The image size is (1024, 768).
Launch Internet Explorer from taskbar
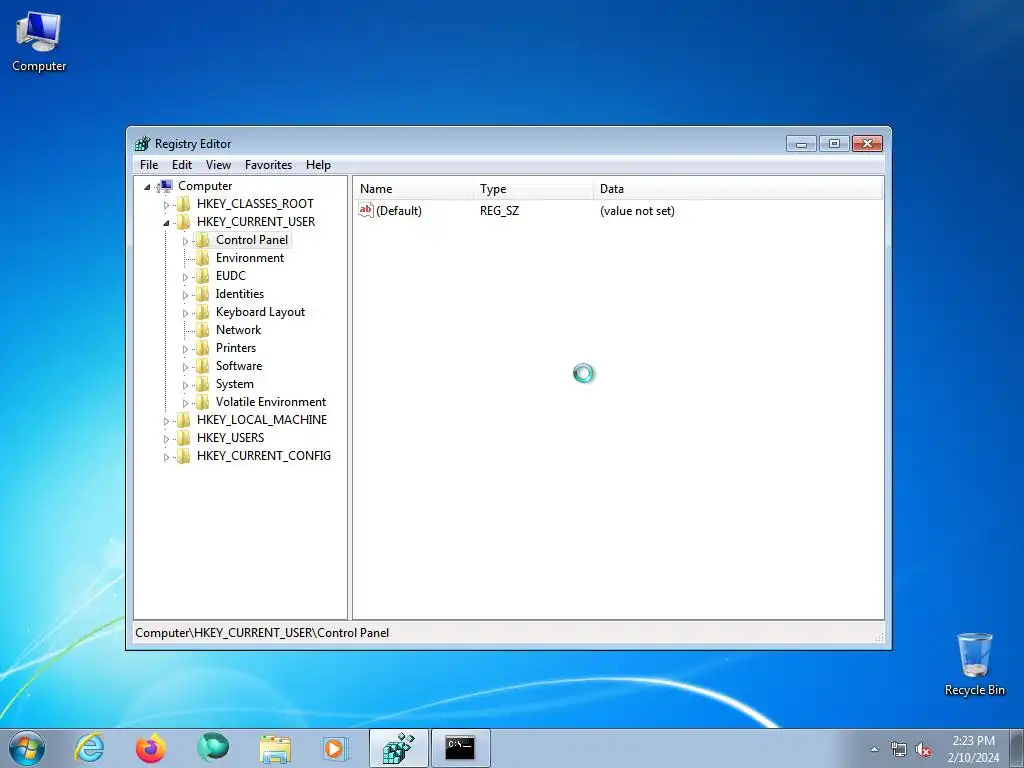[x=89, y=748]
